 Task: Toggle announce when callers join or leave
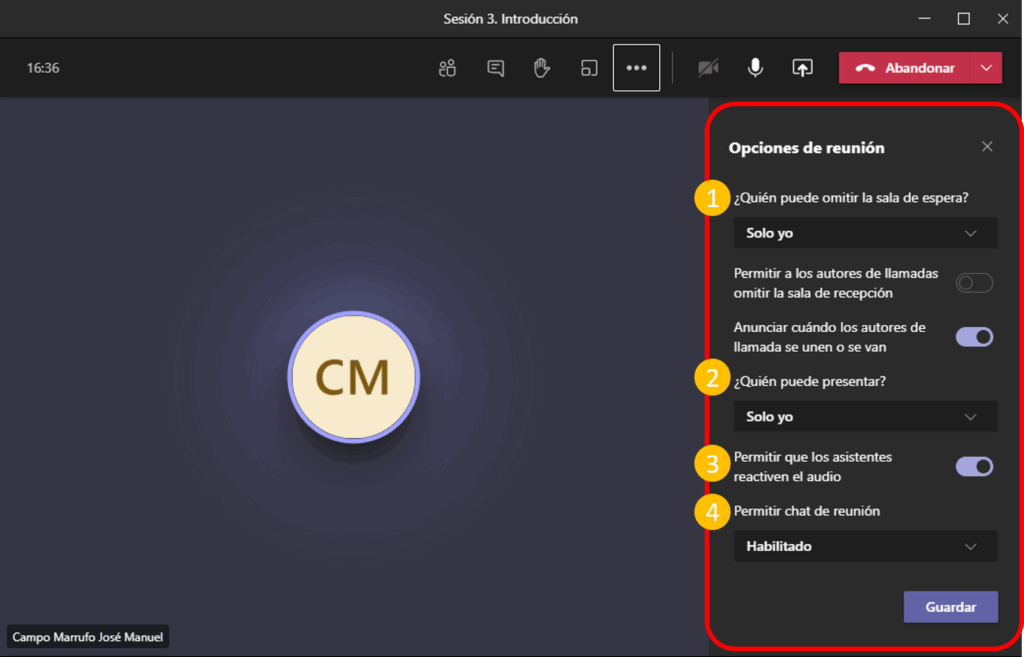coord(974,337)
